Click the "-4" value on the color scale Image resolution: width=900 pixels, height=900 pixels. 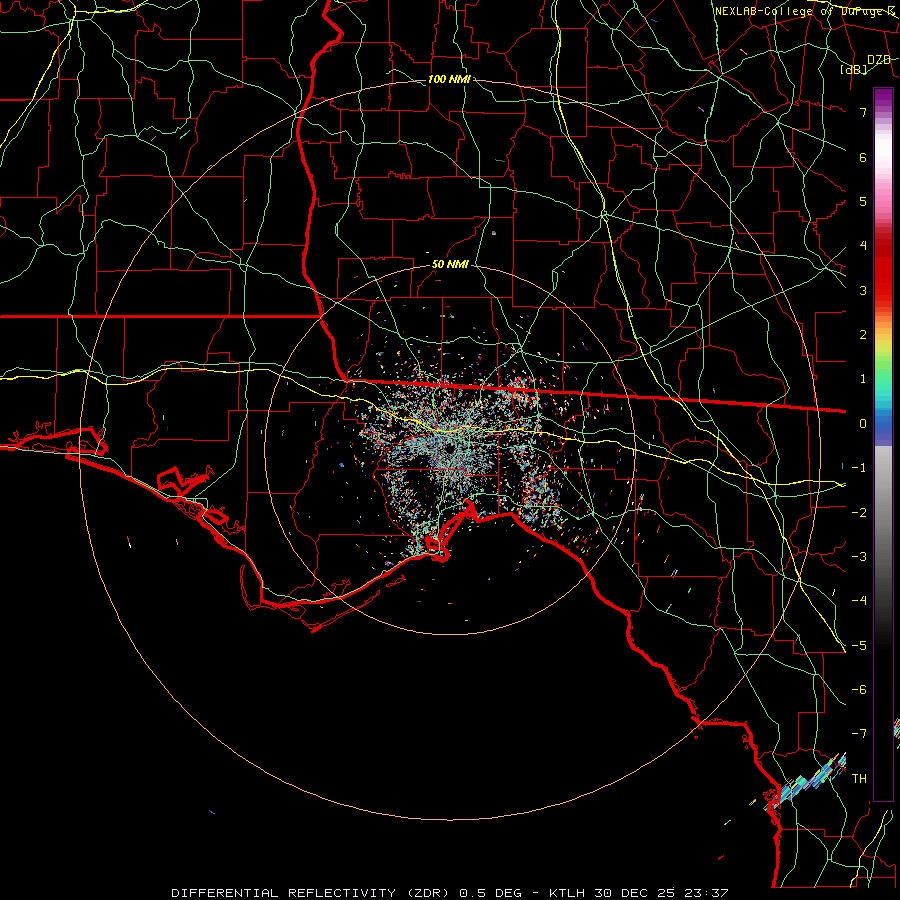[x=859, y=601]
